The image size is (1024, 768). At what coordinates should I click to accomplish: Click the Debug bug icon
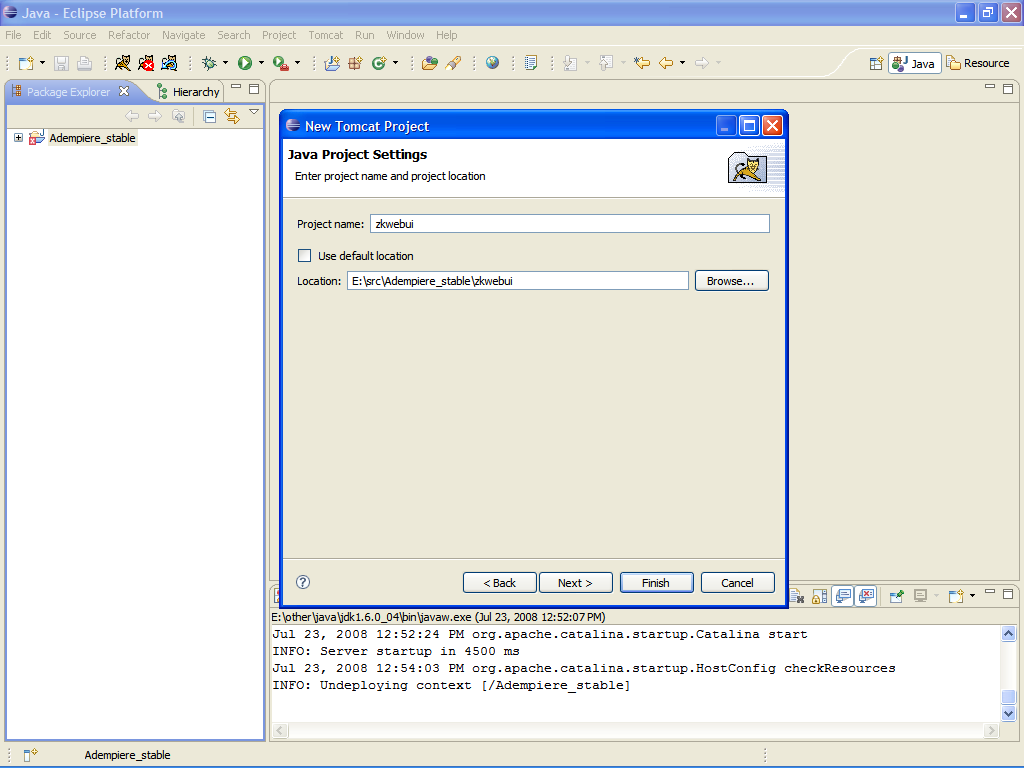point(209,63)
